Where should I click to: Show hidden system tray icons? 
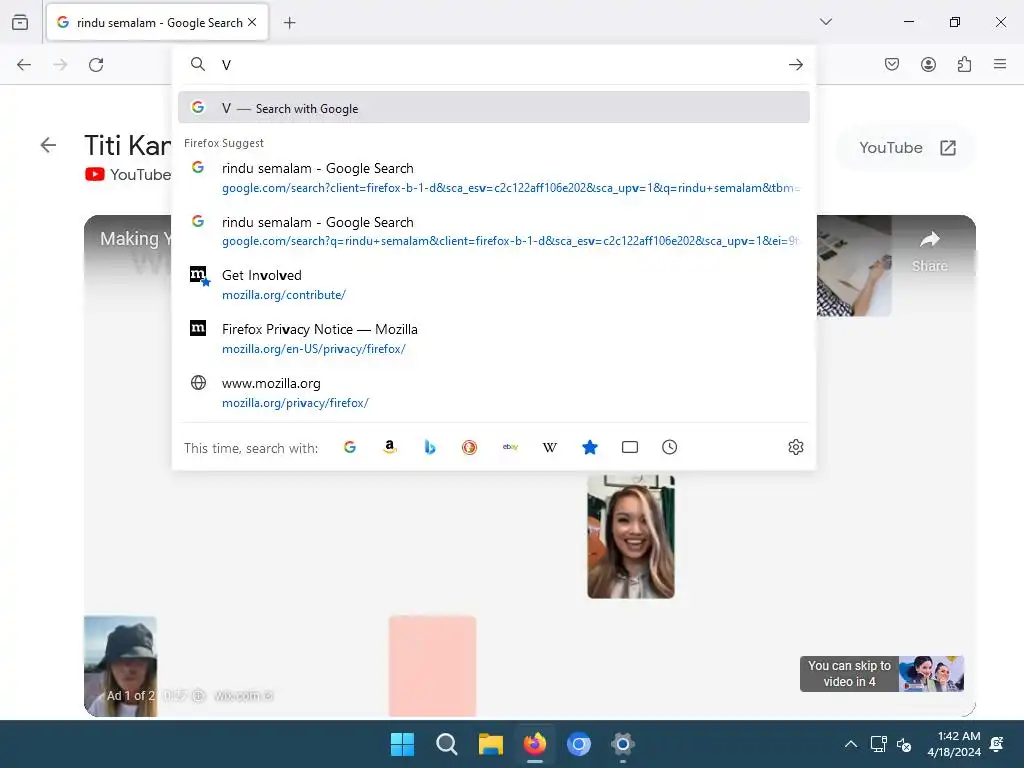tap(851, 744)
